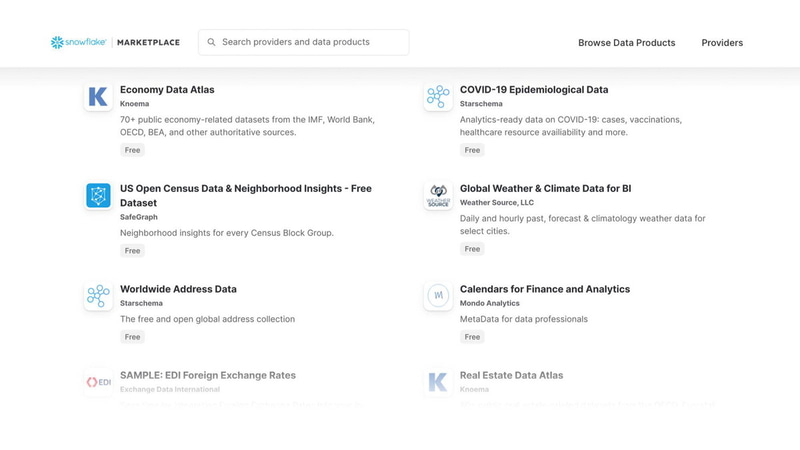Click 'The free and open global address collection'
The height and width of the screenshot is (450, 800).
[208, 319]
